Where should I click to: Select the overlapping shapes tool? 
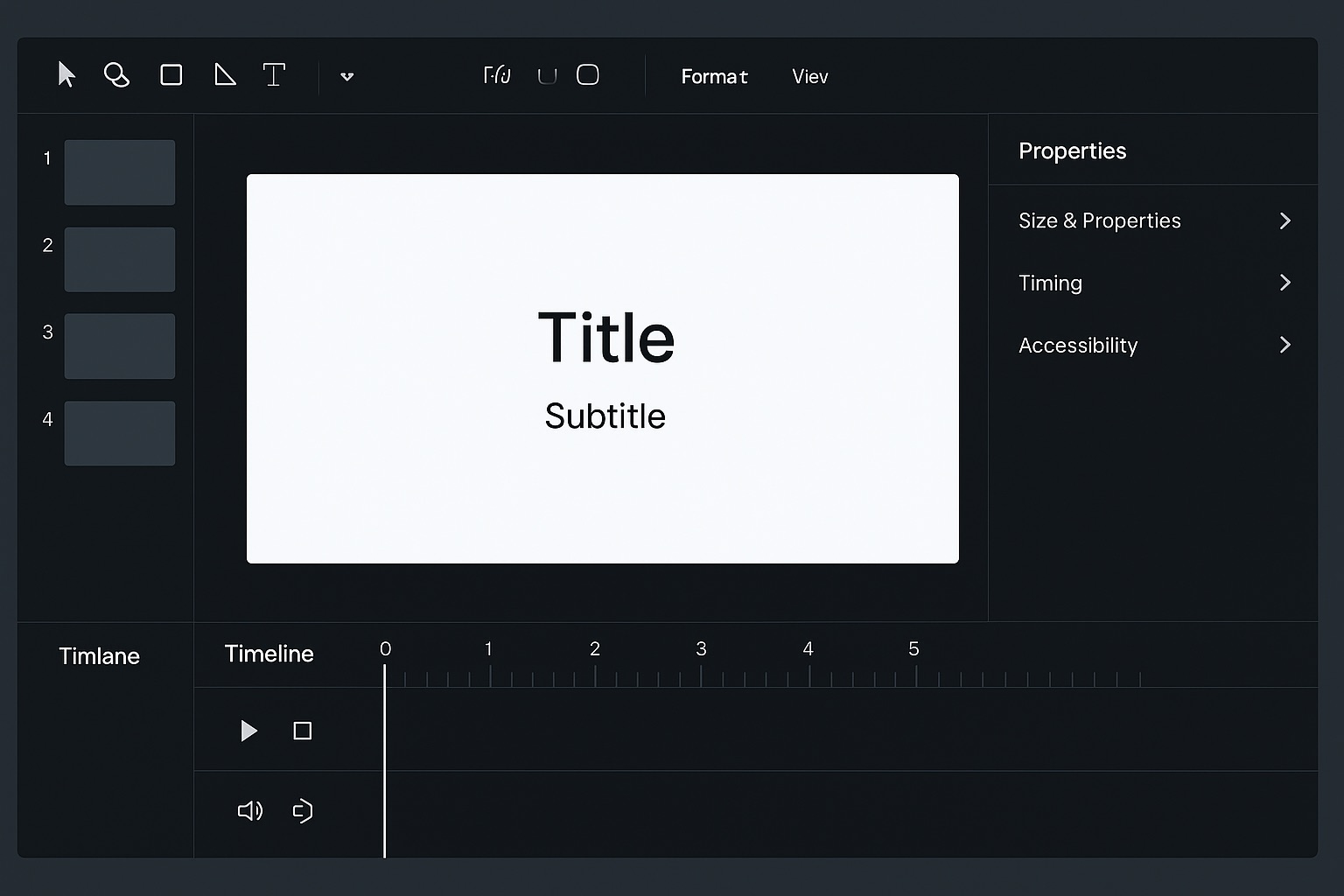click(x=116, y=75)
